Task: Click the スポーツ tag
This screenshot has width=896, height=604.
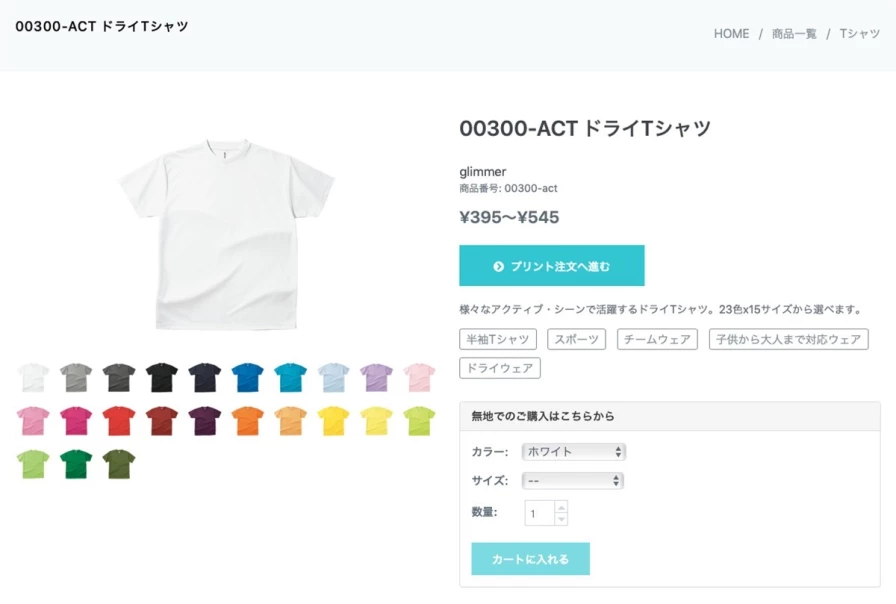Action: tap(577, 339)
